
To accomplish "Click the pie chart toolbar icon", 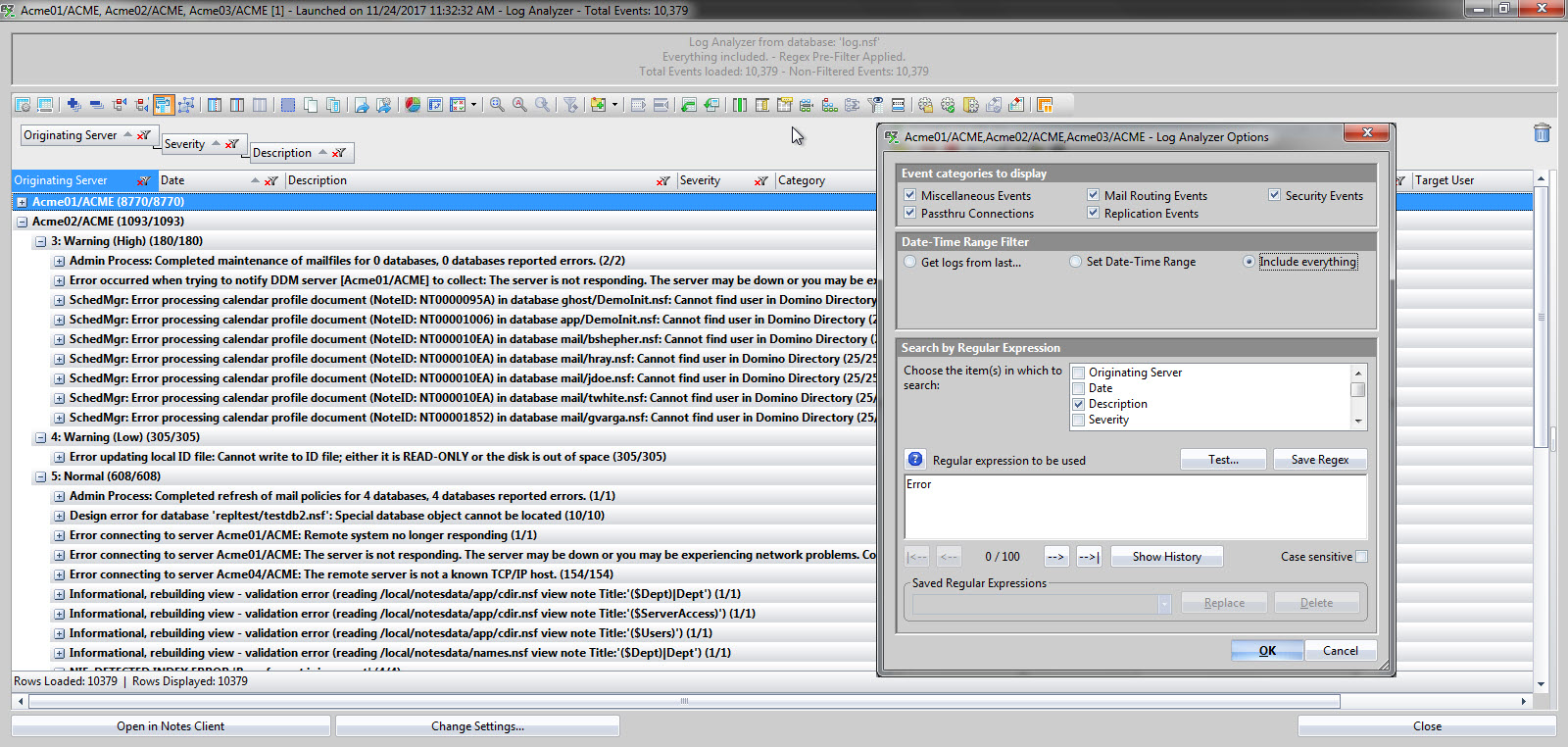I will 413,105.
